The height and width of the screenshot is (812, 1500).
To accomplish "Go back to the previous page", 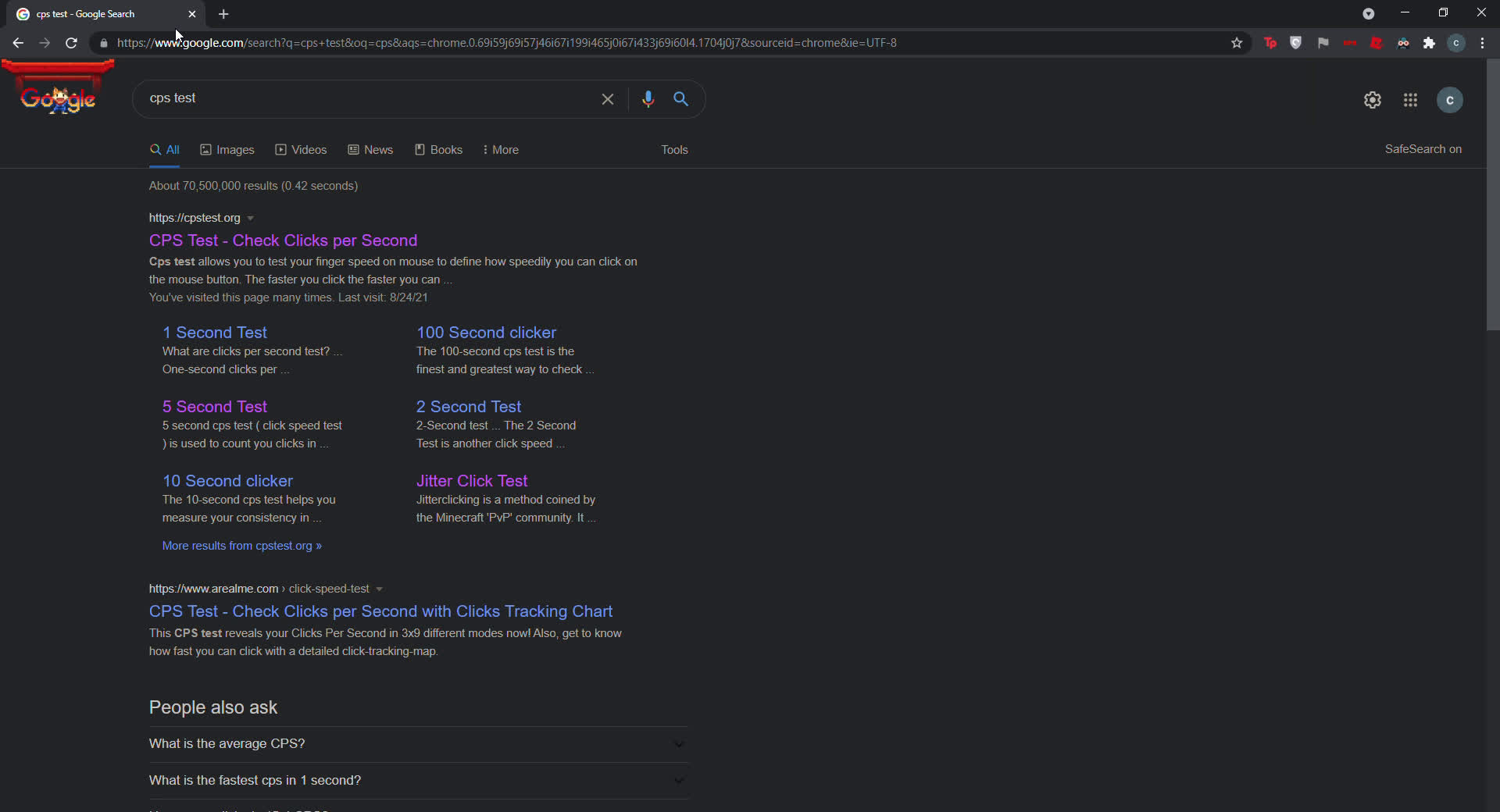I will tap(18, 43).
